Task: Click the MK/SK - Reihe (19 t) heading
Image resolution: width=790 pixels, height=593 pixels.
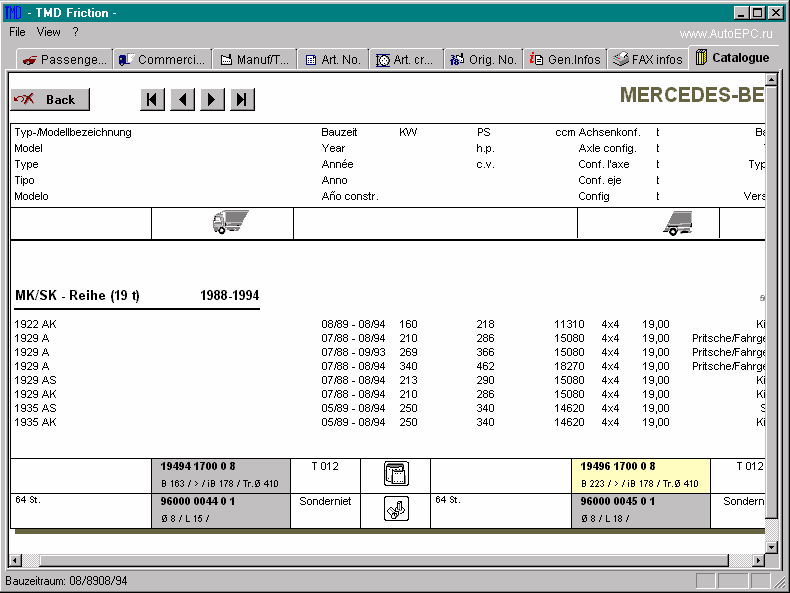Action: click(x=77, y=295)
